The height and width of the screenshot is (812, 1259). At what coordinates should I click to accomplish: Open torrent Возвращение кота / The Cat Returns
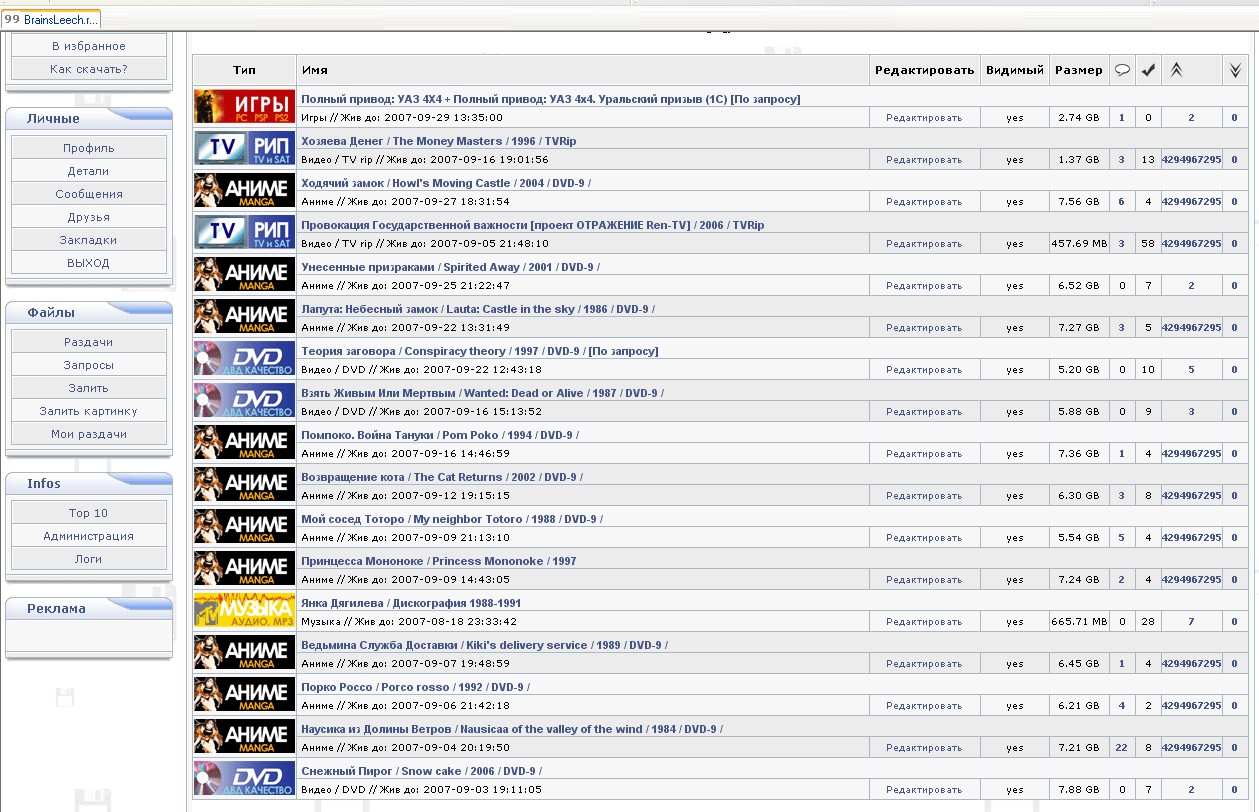441,477
